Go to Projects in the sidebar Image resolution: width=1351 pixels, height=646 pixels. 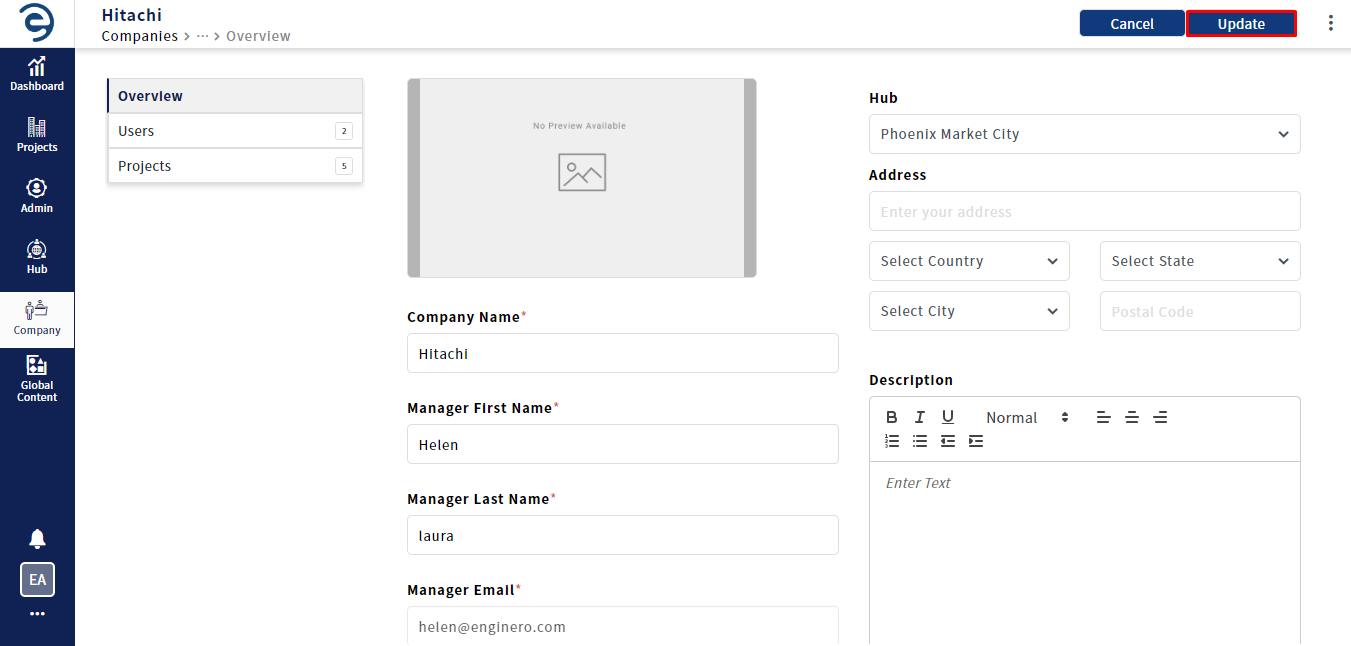pyautogui.click(x=37, y=135)
